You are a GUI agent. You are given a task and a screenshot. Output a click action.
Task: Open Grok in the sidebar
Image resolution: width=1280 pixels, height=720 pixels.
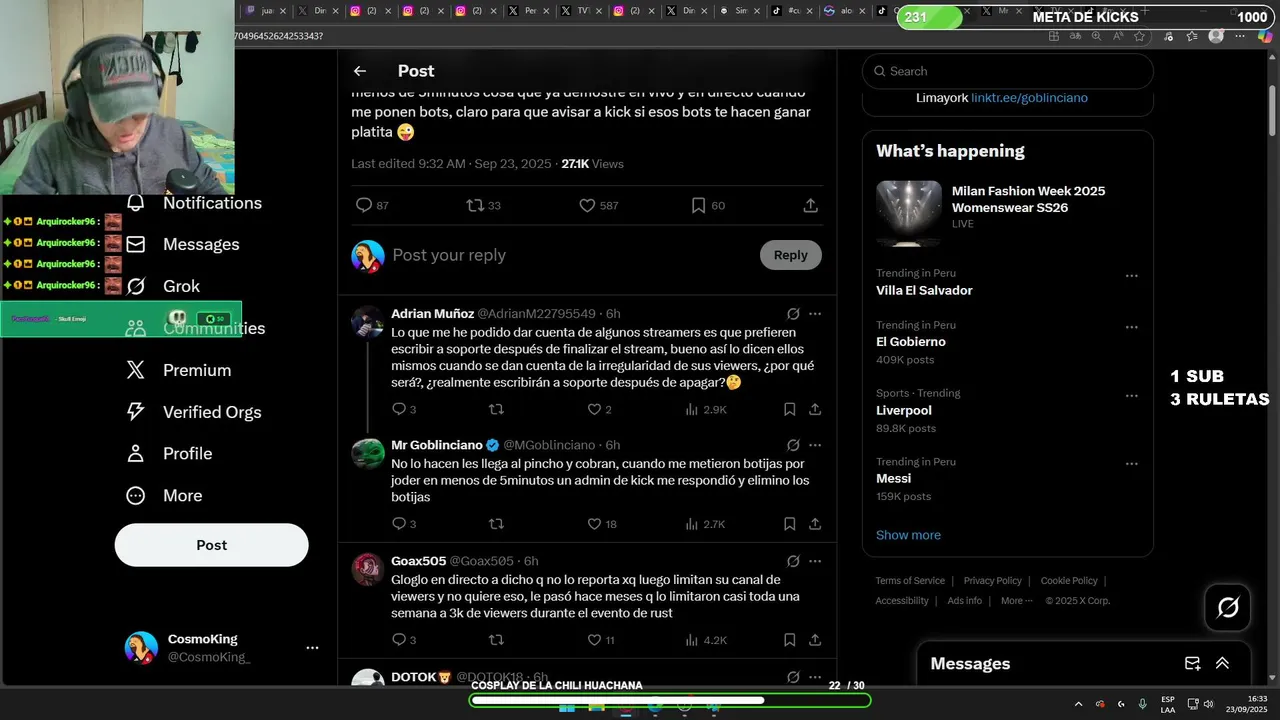point(163,286)
